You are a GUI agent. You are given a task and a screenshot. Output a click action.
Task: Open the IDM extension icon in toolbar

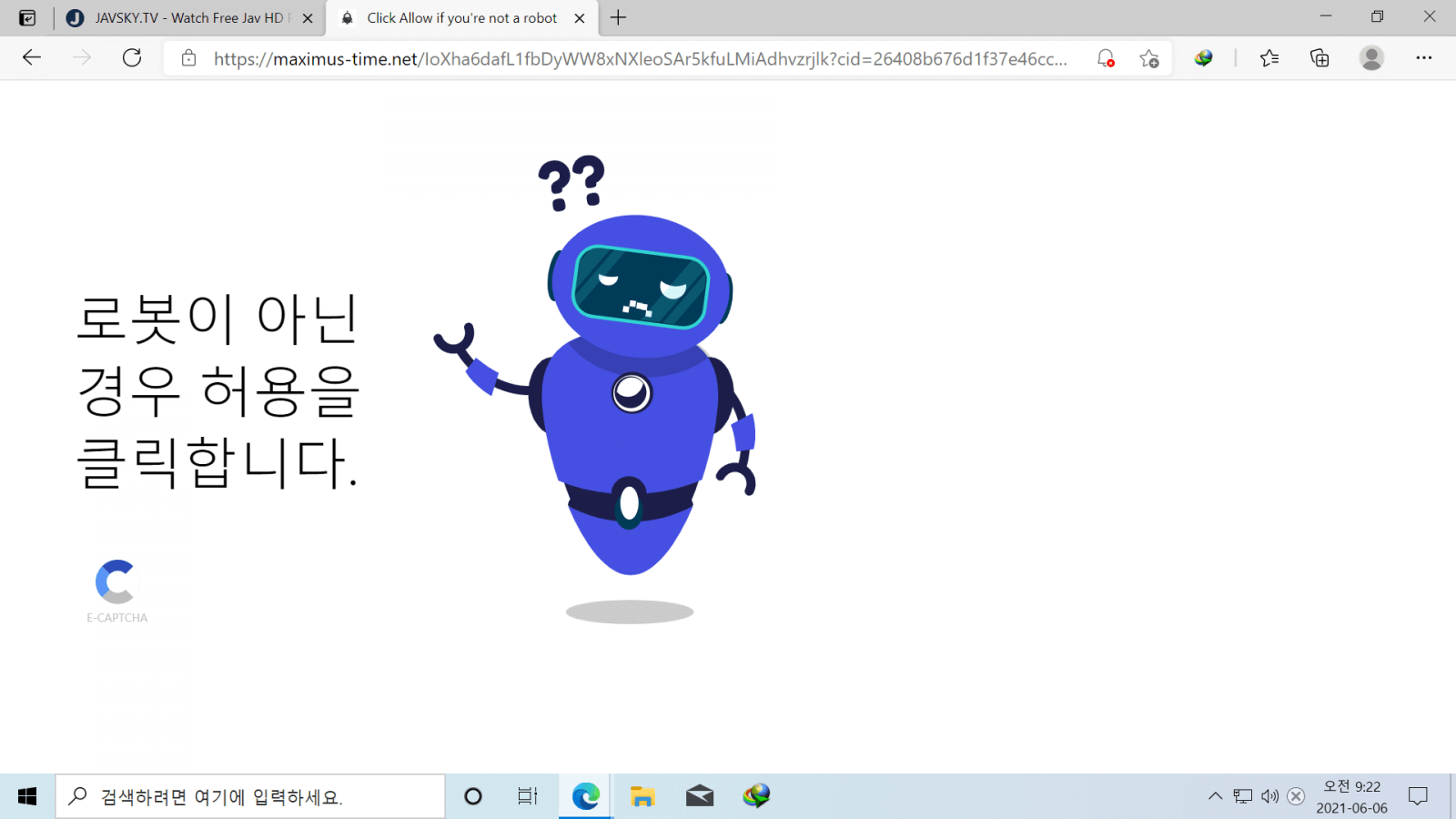(x=1204, y=58)
